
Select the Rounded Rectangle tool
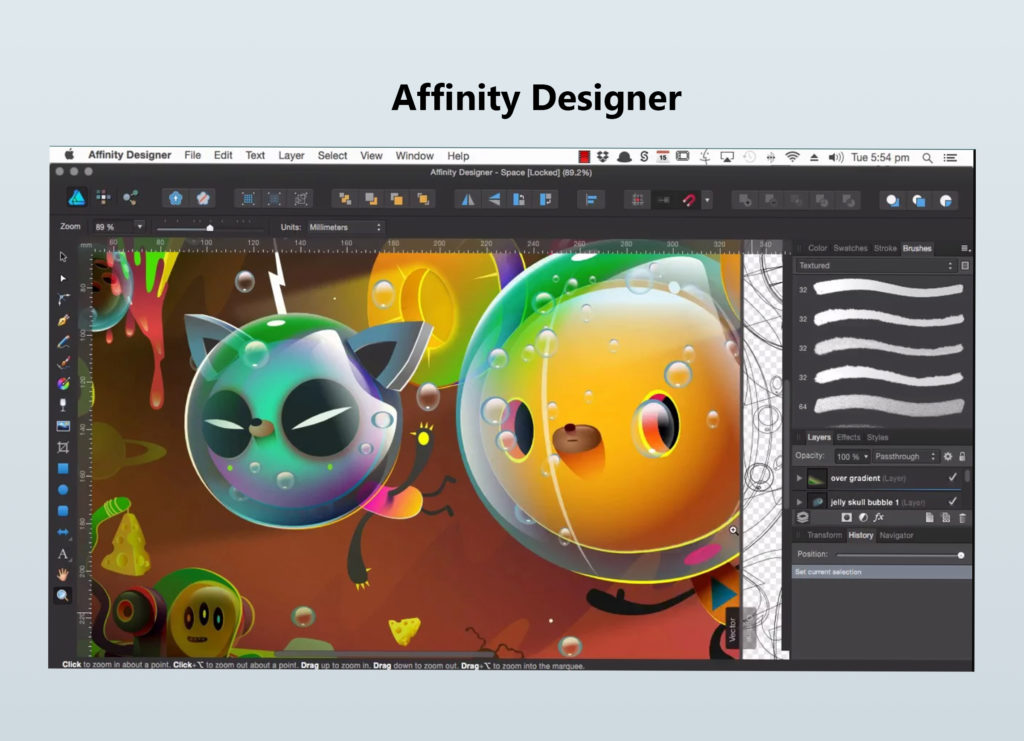(63, 511)
